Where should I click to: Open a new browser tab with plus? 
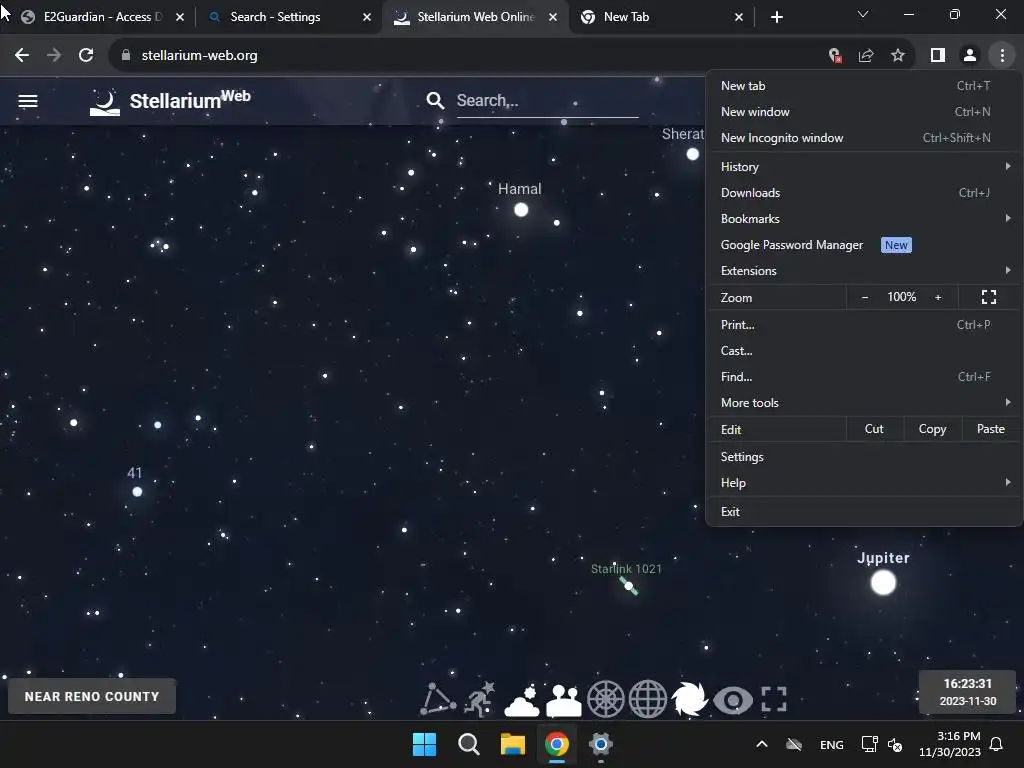point(776,17)
